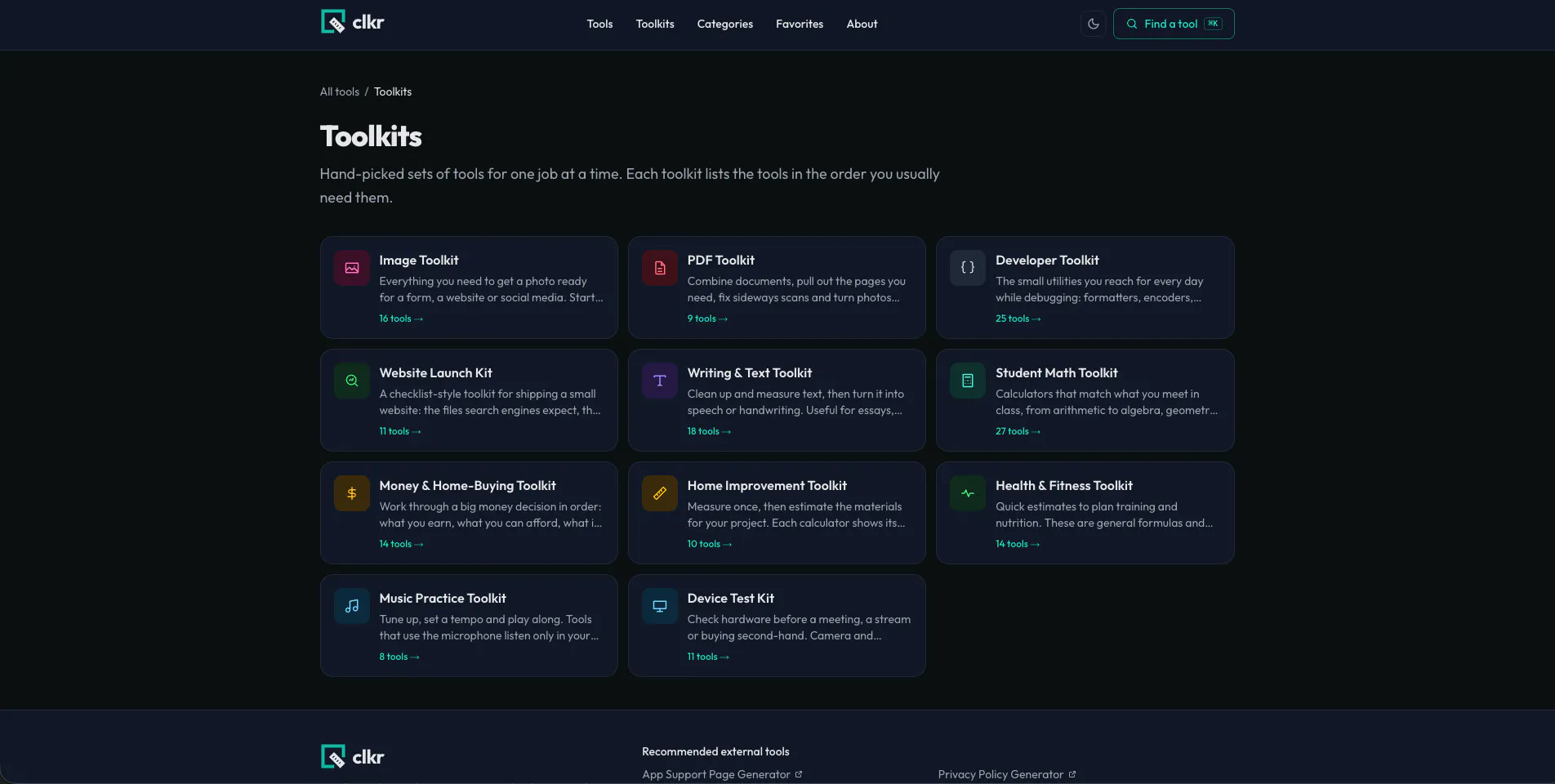
Task: Open the Tools menu item
Action: (x=599, y=24)
